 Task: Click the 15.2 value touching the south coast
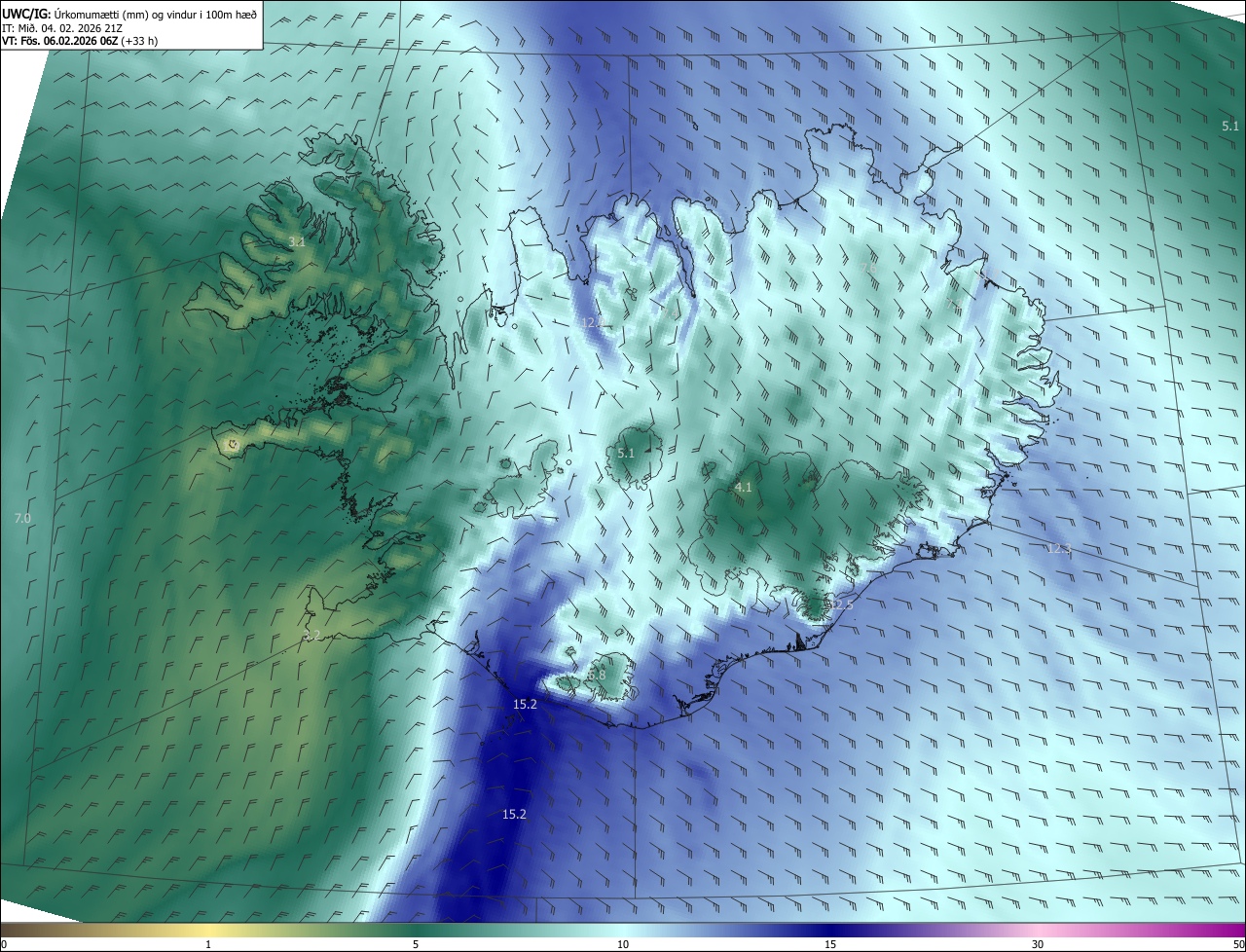pos(525,704)
